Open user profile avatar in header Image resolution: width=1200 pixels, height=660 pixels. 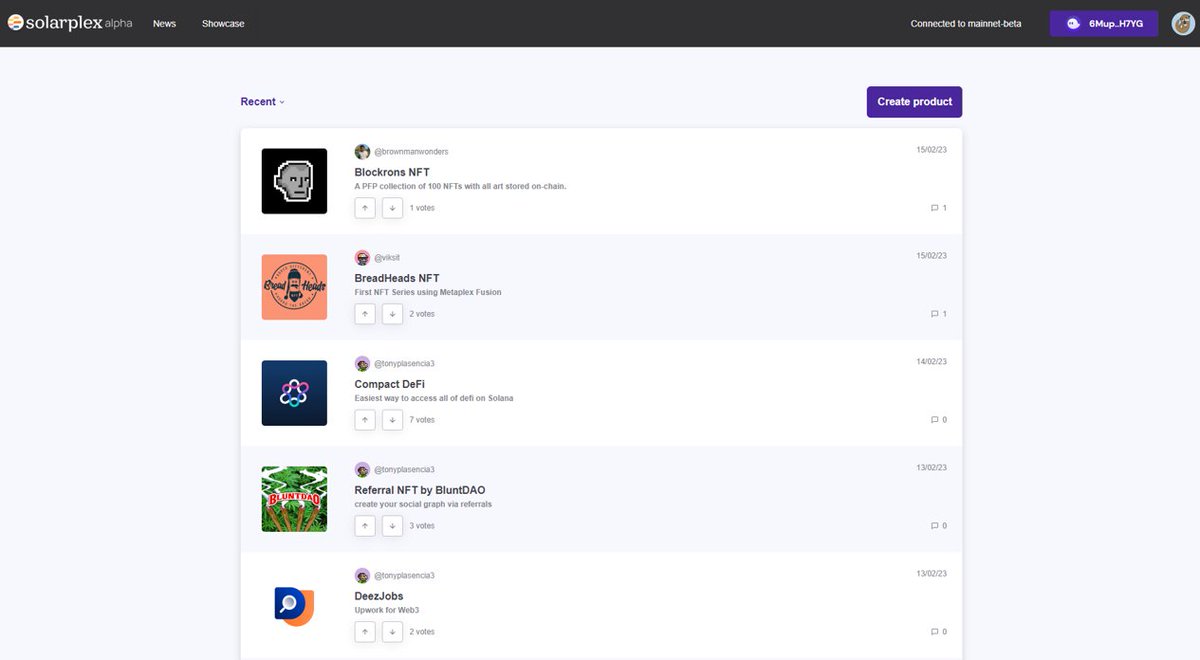1183,23
